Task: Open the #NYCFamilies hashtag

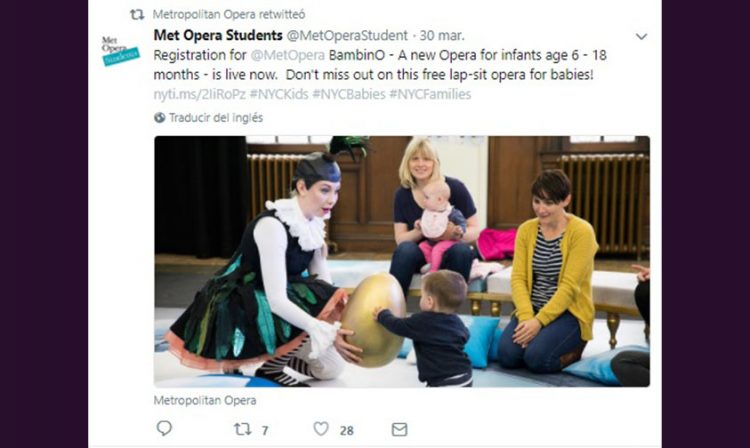Action: click(430, 94)
